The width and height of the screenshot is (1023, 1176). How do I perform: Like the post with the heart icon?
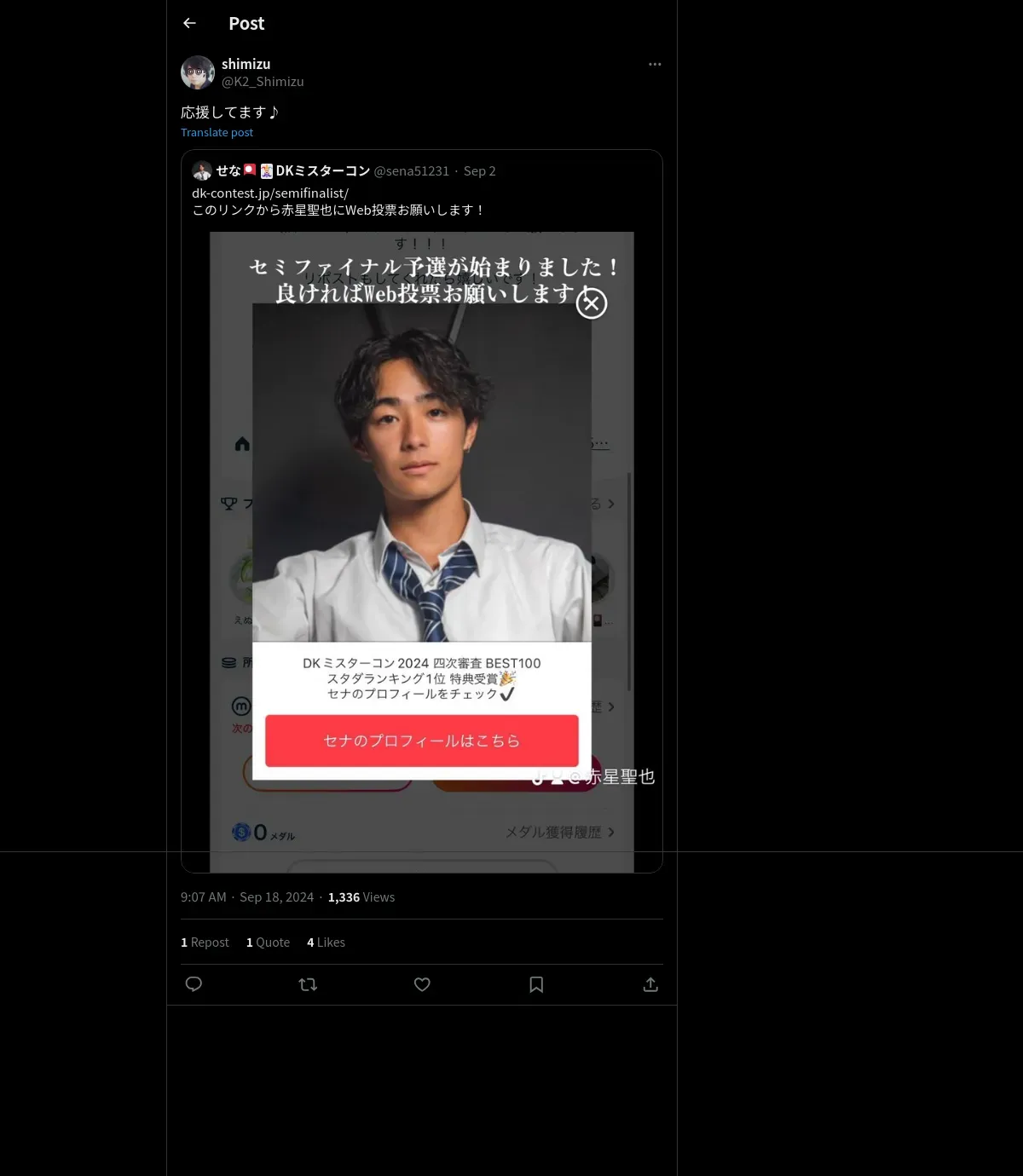[x=422, y=984]
